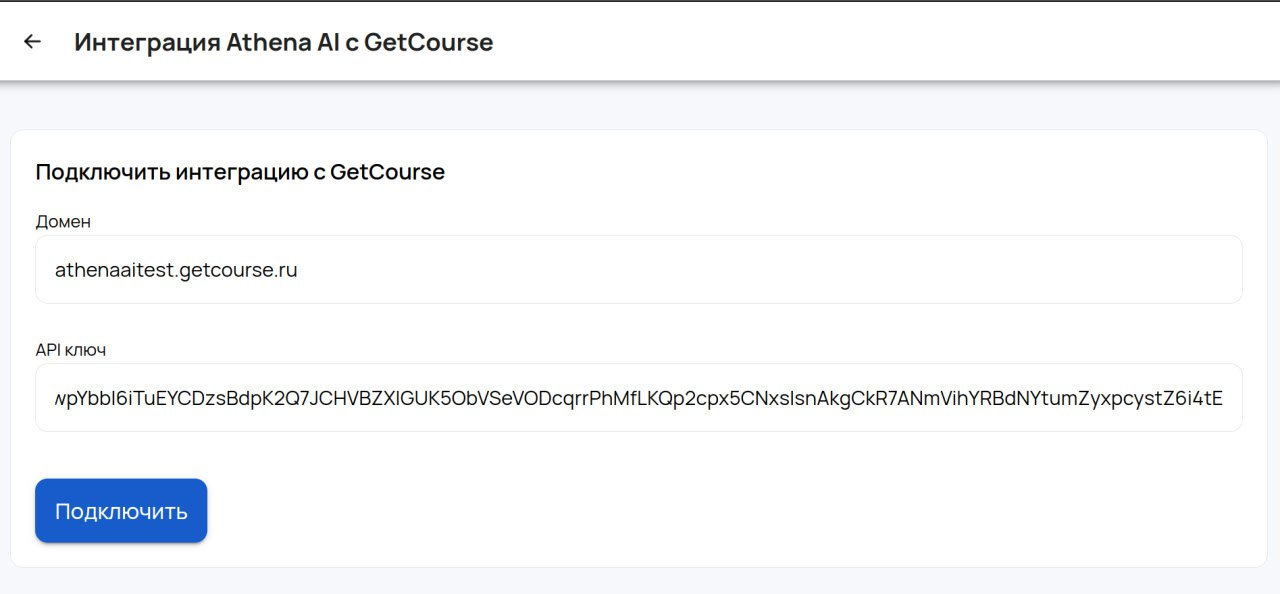The height and width of the screenshot is (594, 1280).
Task: Click the API ключ field label
Action: coord(70,350)
